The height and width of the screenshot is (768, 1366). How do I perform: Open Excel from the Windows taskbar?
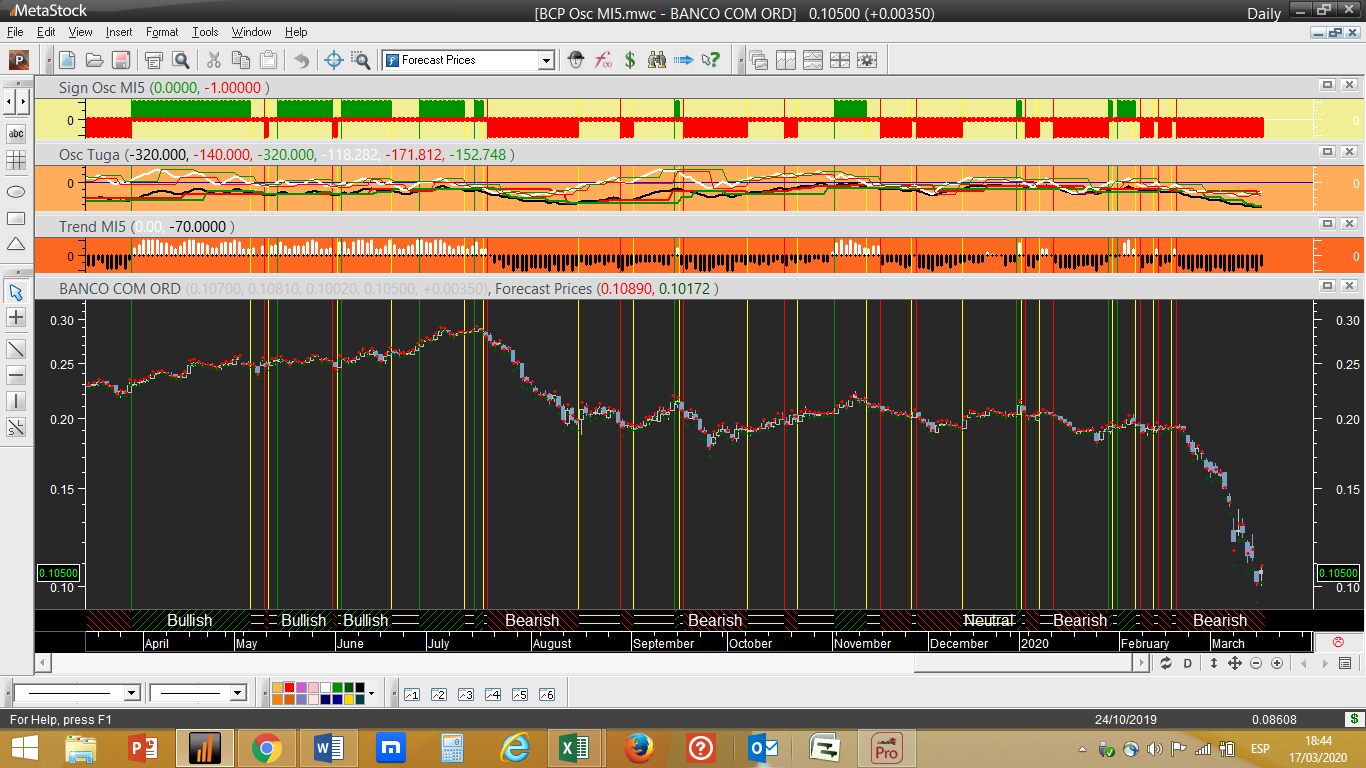point(574,748)
